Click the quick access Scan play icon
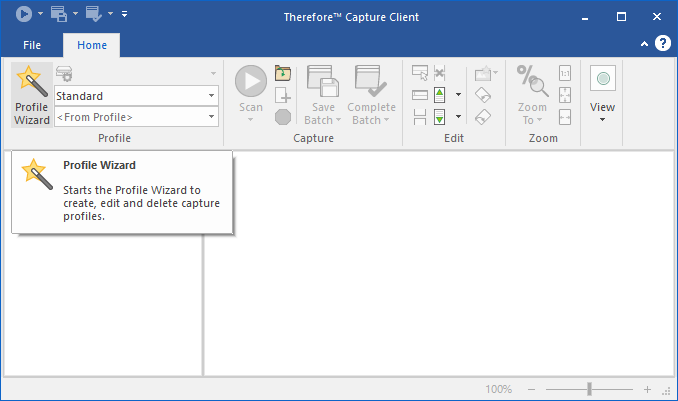Viewport: 678px width, 401px height. [24, 14]
